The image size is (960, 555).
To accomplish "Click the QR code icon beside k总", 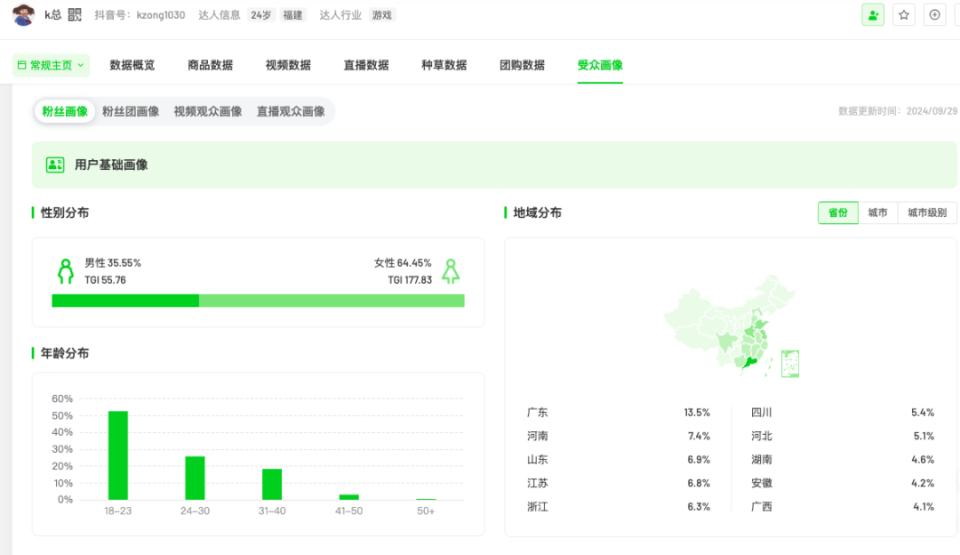I will coord(75,15).
